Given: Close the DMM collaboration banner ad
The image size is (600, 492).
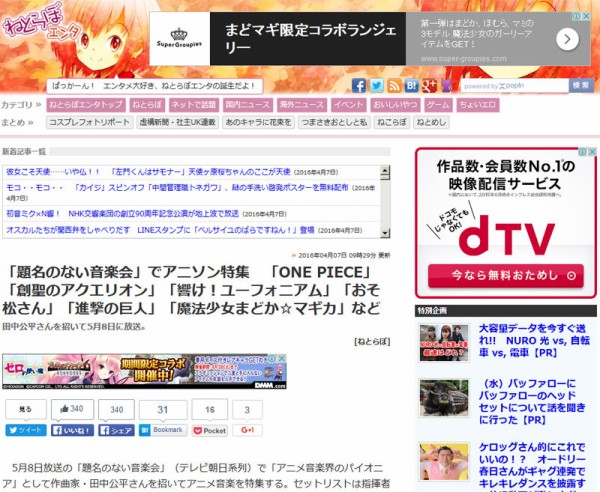Looking at the screenshot, I should (282, 358).
